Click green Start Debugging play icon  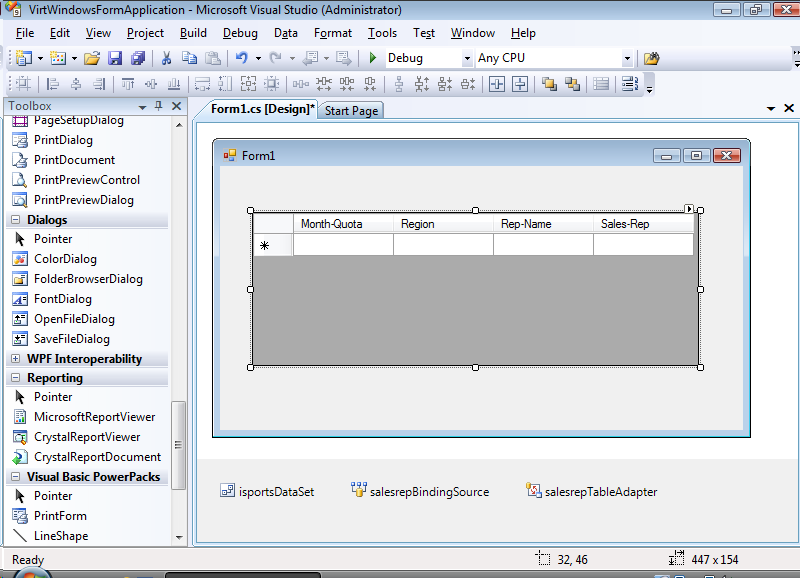pos(372,58)
